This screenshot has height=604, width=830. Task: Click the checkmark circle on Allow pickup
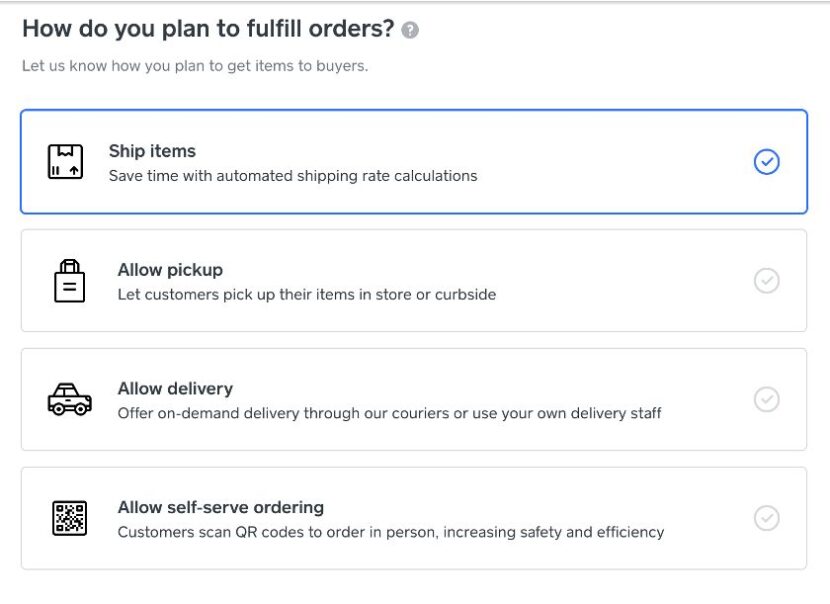(766, 281)
